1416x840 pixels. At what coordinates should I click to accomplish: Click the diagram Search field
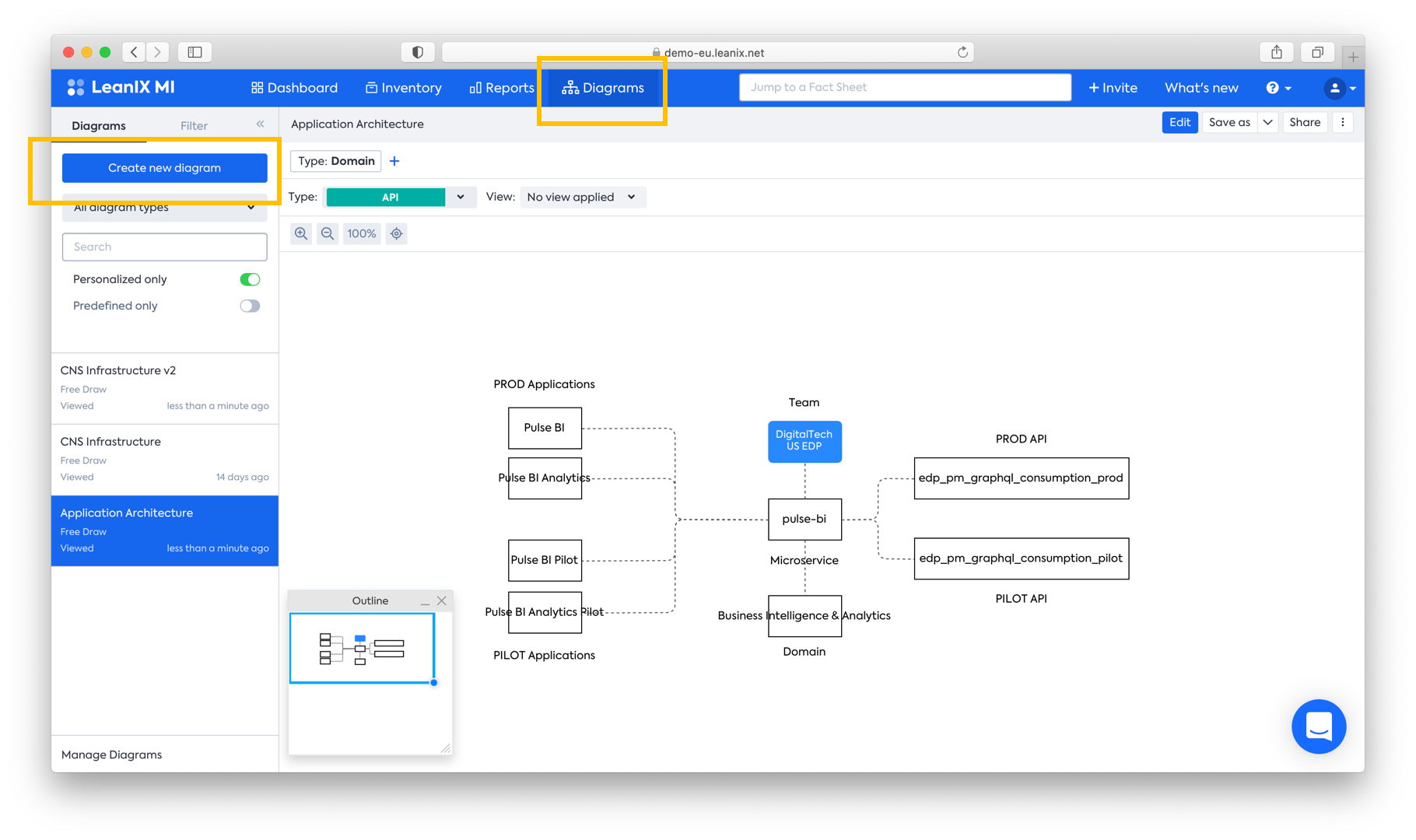(x=164, y=247)
